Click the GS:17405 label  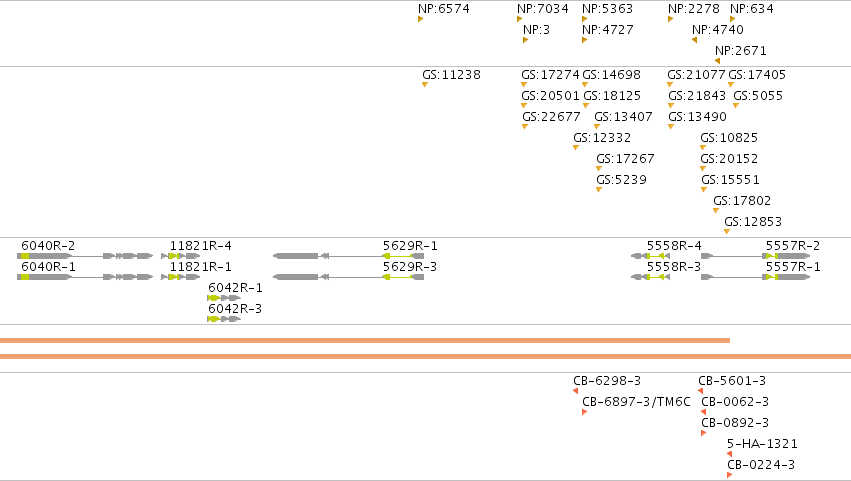tap(757, 75)
